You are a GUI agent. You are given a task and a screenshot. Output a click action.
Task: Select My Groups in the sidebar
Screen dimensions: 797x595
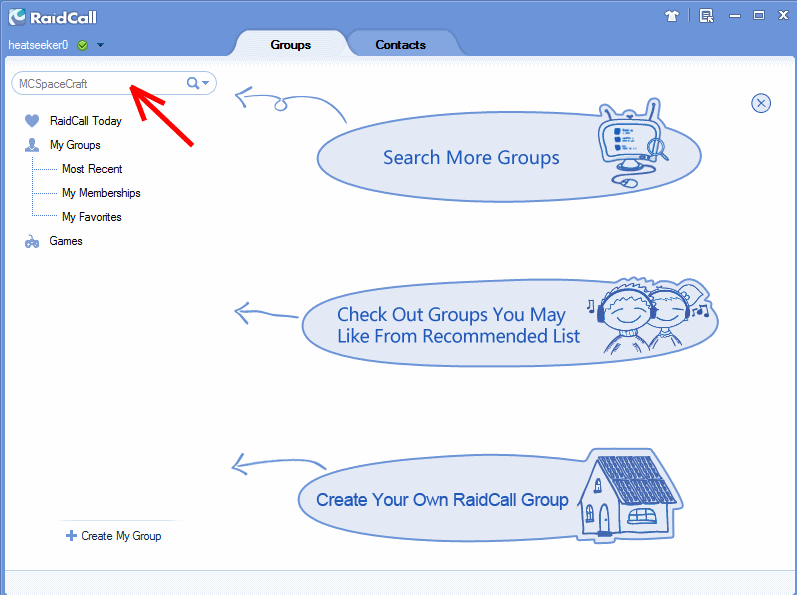click(x=75, y=145)
